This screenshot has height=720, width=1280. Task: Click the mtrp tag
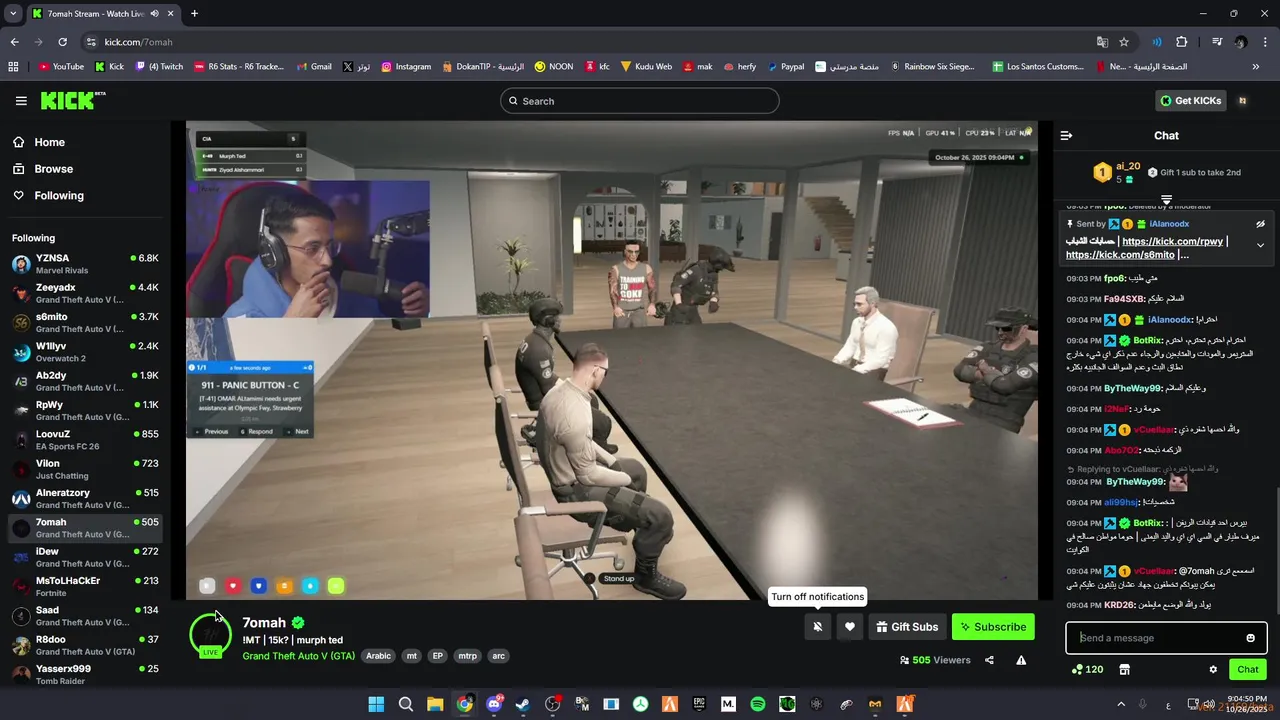[x=467, y=656]
